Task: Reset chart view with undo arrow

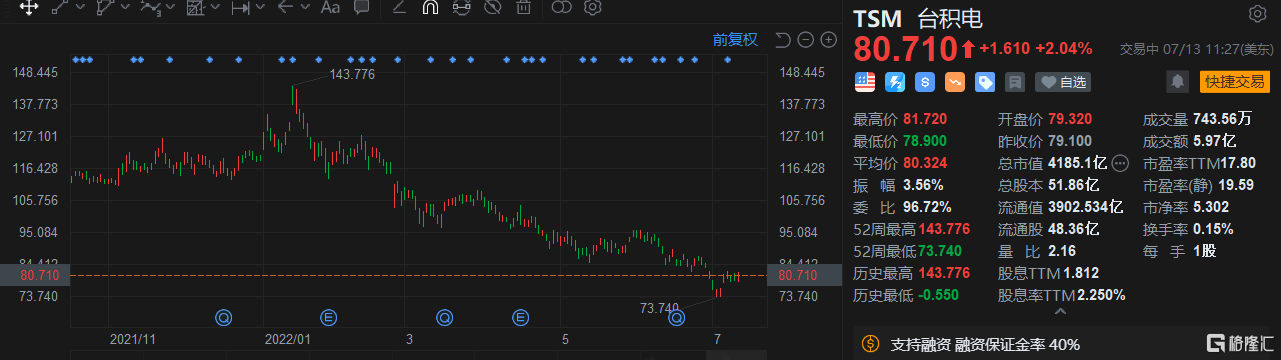Action: pos(783,40)
